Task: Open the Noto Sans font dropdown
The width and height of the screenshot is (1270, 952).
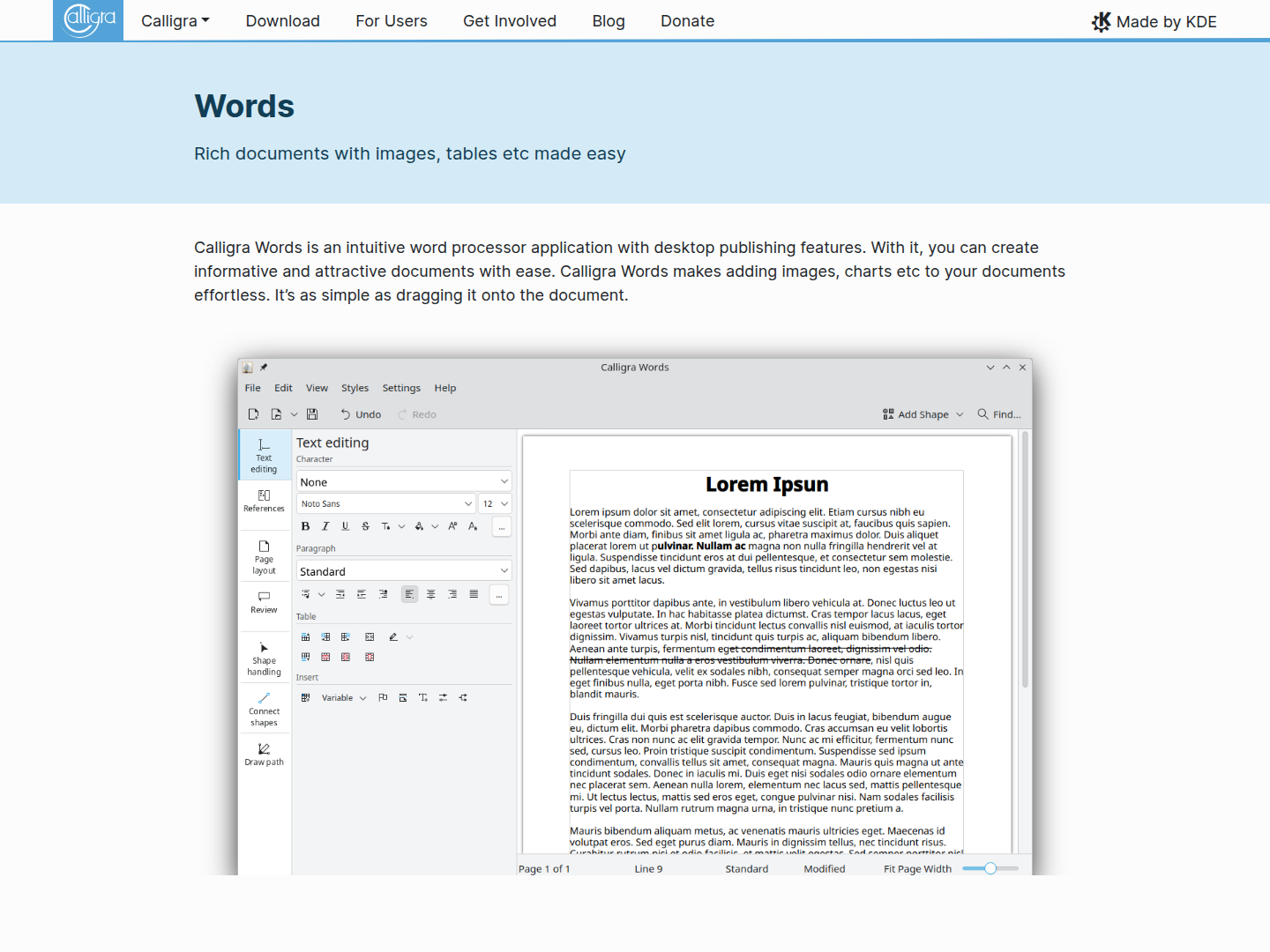Action: click(x=386, y=503)
